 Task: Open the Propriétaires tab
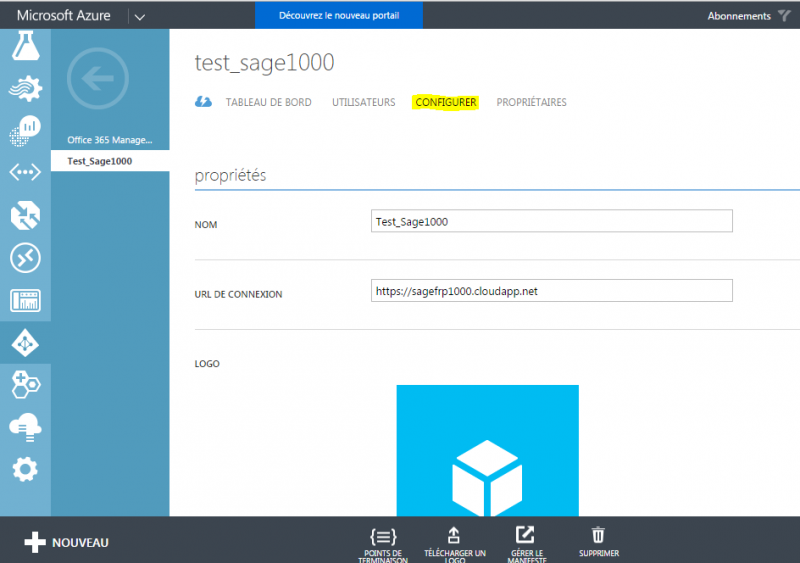point(531,102)
